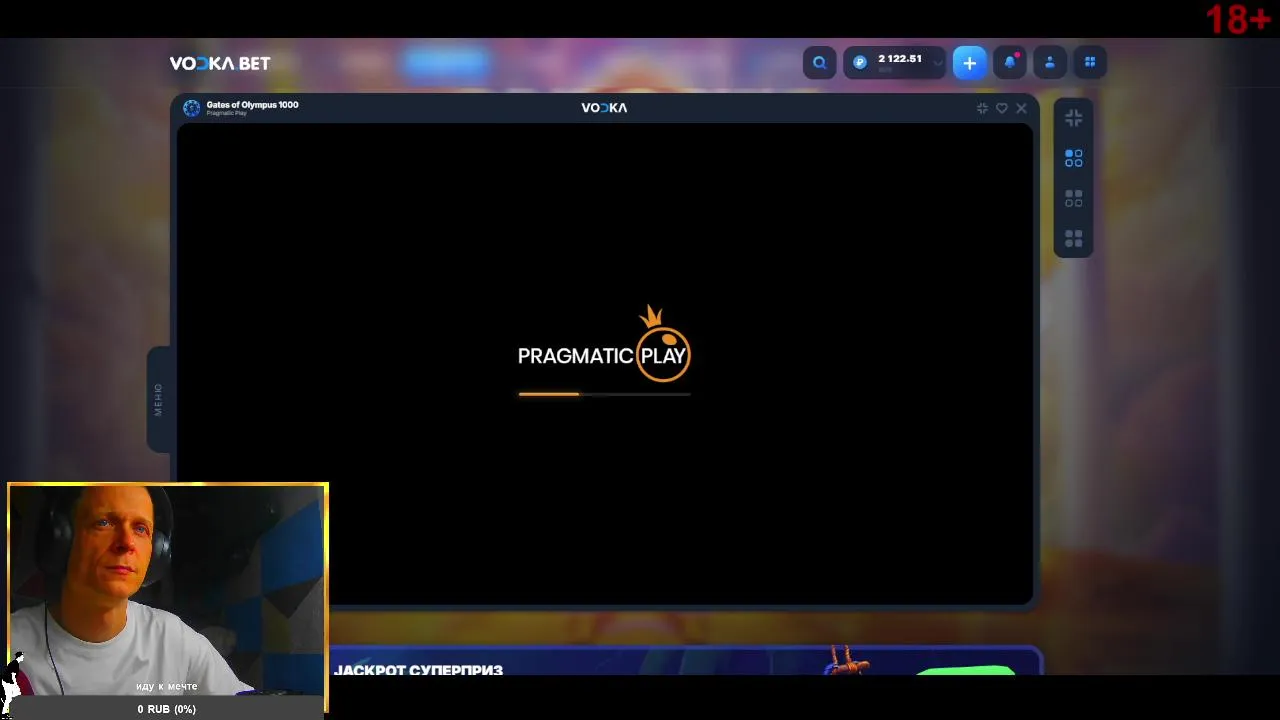
Task: Click the blue plus deposit button
Action: tap(969, 63)
